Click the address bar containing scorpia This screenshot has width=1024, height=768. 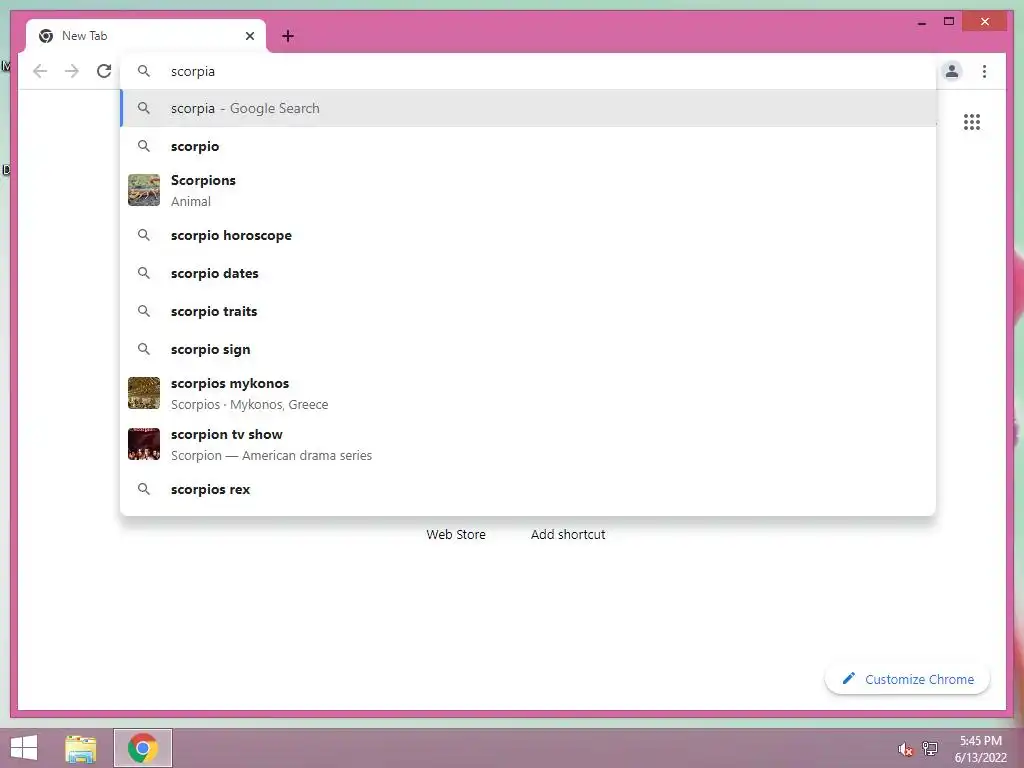(529, 71)
